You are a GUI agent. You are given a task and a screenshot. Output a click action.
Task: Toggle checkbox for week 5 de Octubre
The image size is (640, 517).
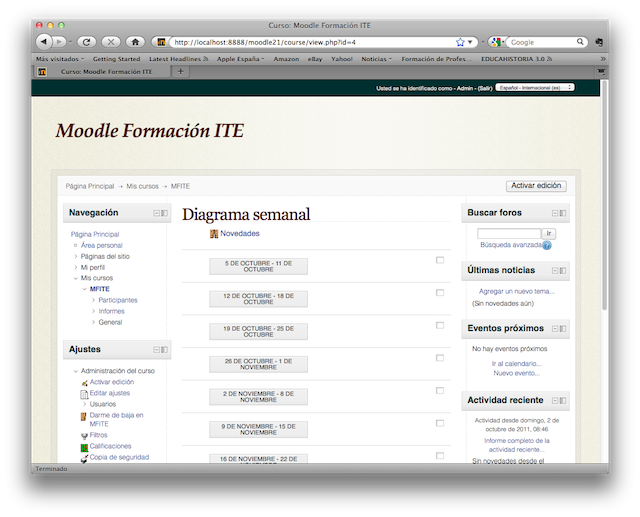pos(440,260)
